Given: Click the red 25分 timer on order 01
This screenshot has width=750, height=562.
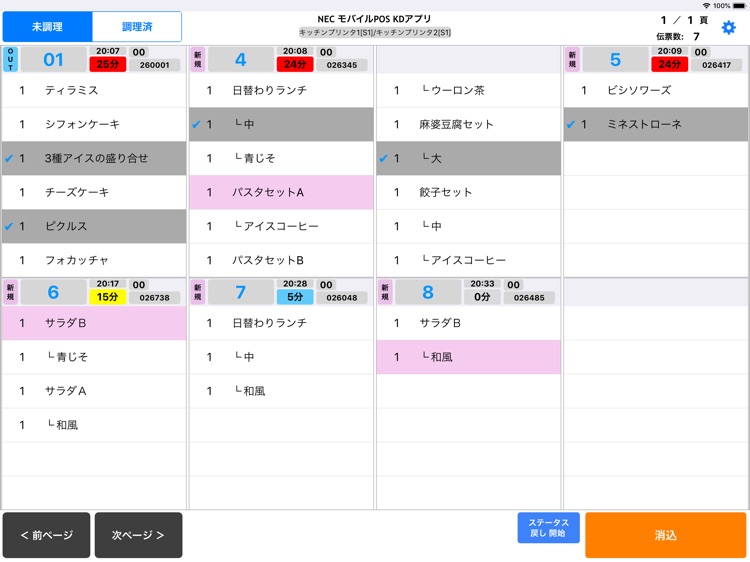Looking at the screenshot, I should click(x=108, y=64).
